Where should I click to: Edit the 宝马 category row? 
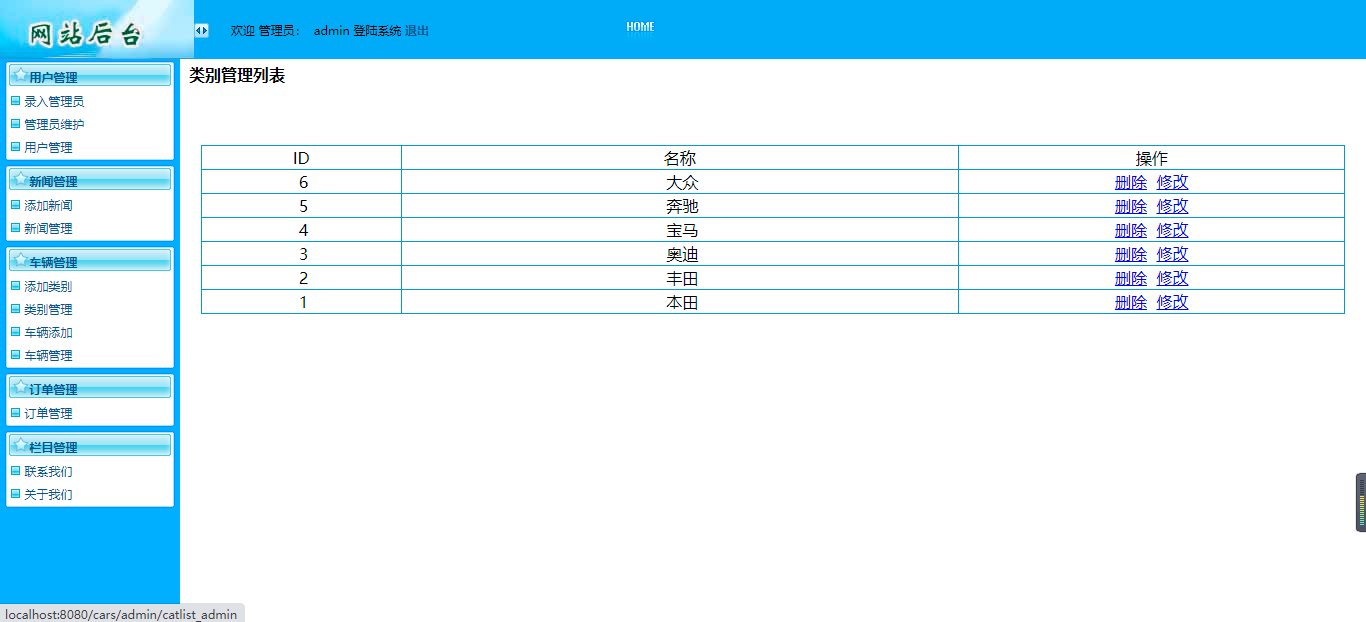pos(1173,230)
